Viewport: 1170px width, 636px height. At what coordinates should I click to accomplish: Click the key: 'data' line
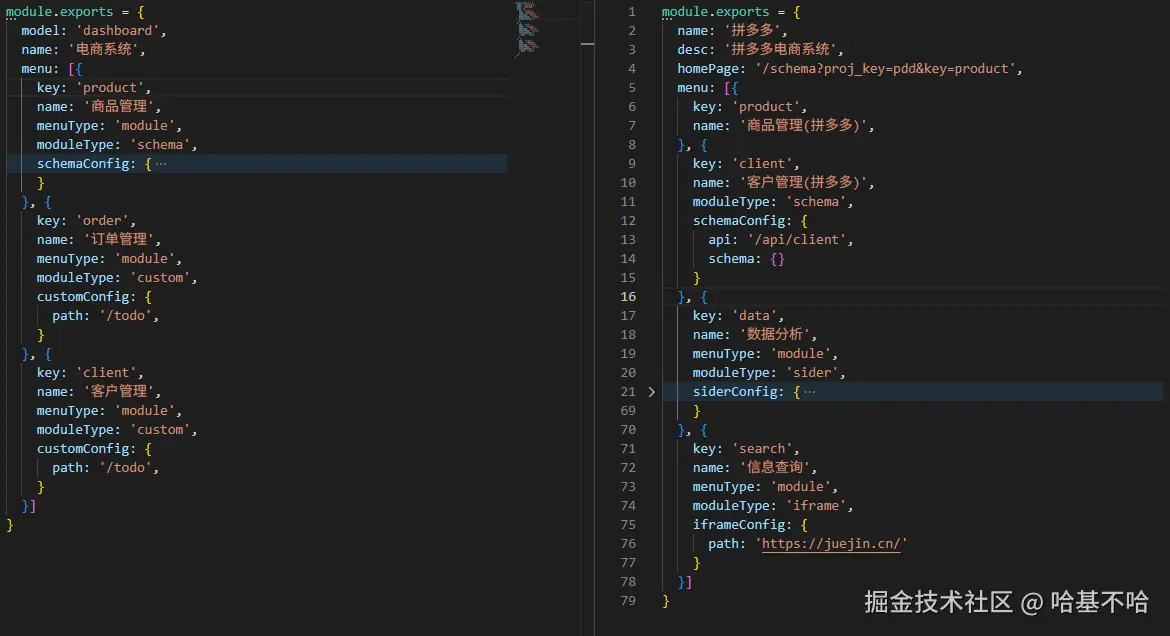point(738,316)
